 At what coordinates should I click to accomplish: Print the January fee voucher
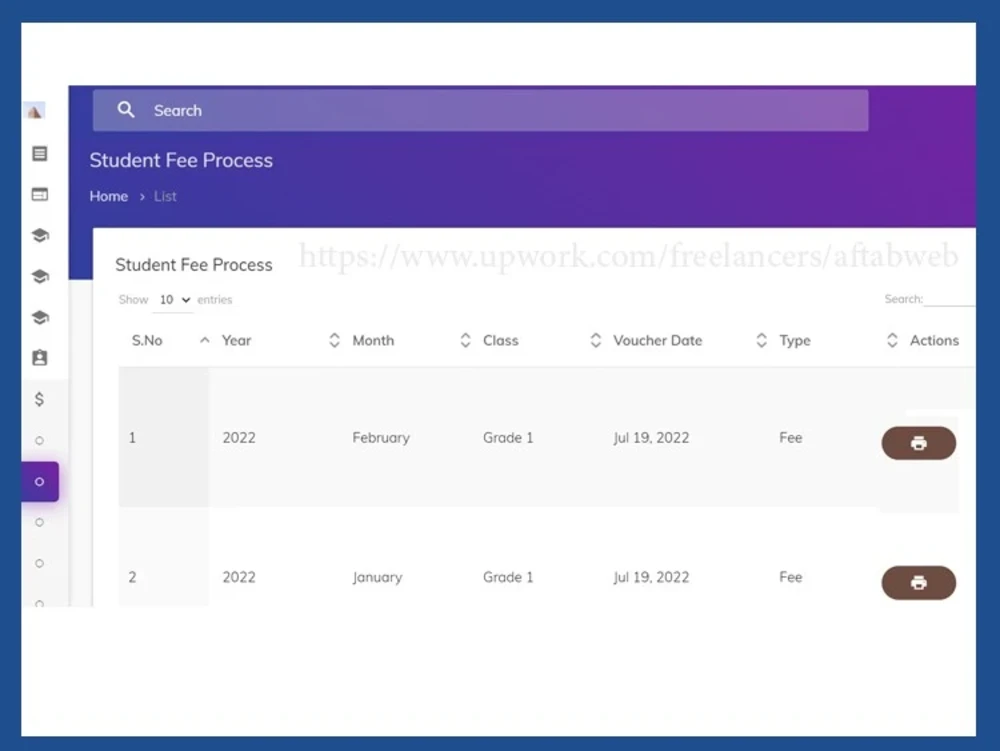(x=918, y=582)
